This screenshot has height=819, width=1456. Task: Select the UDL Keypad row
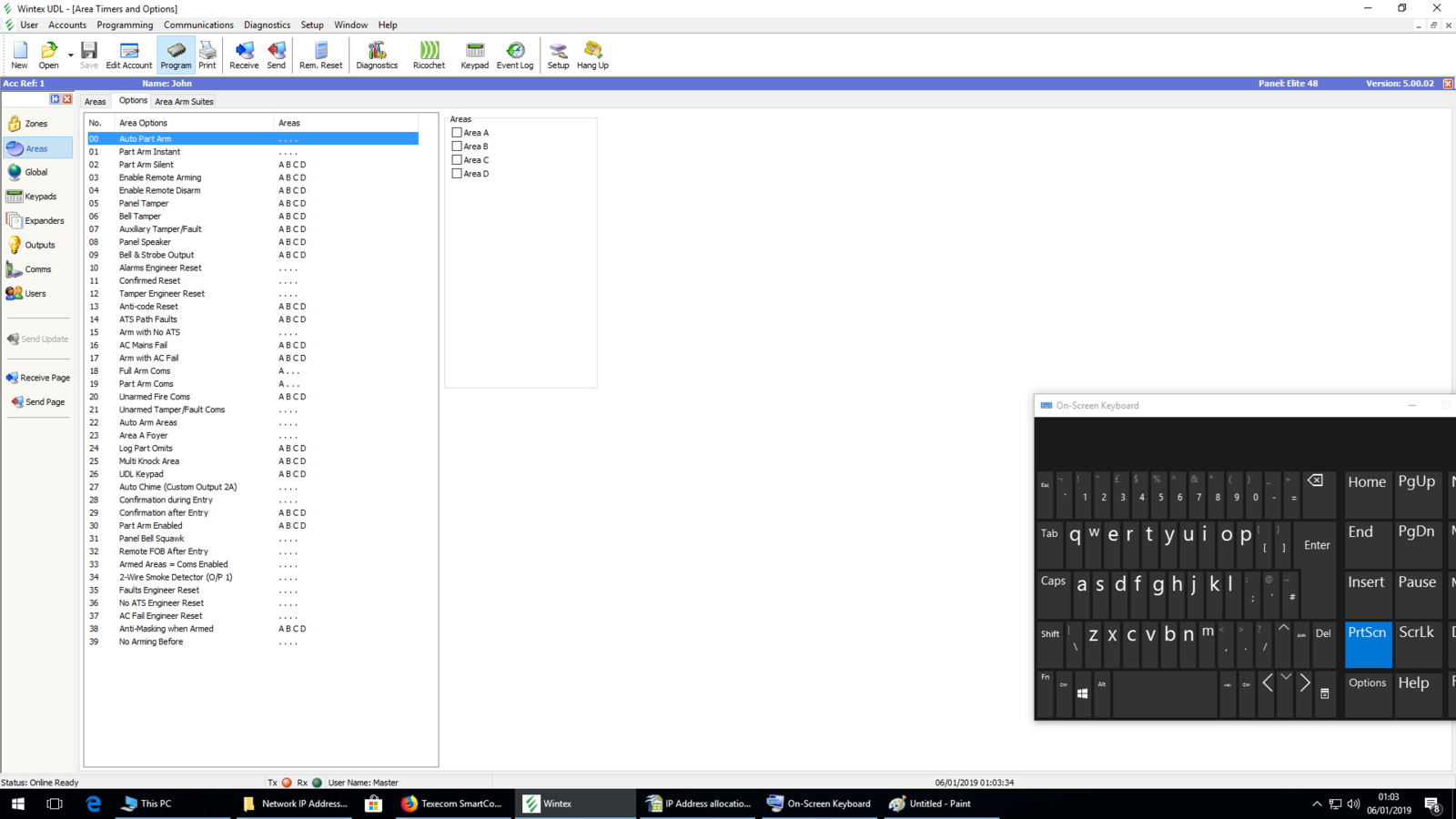(253, 474)
